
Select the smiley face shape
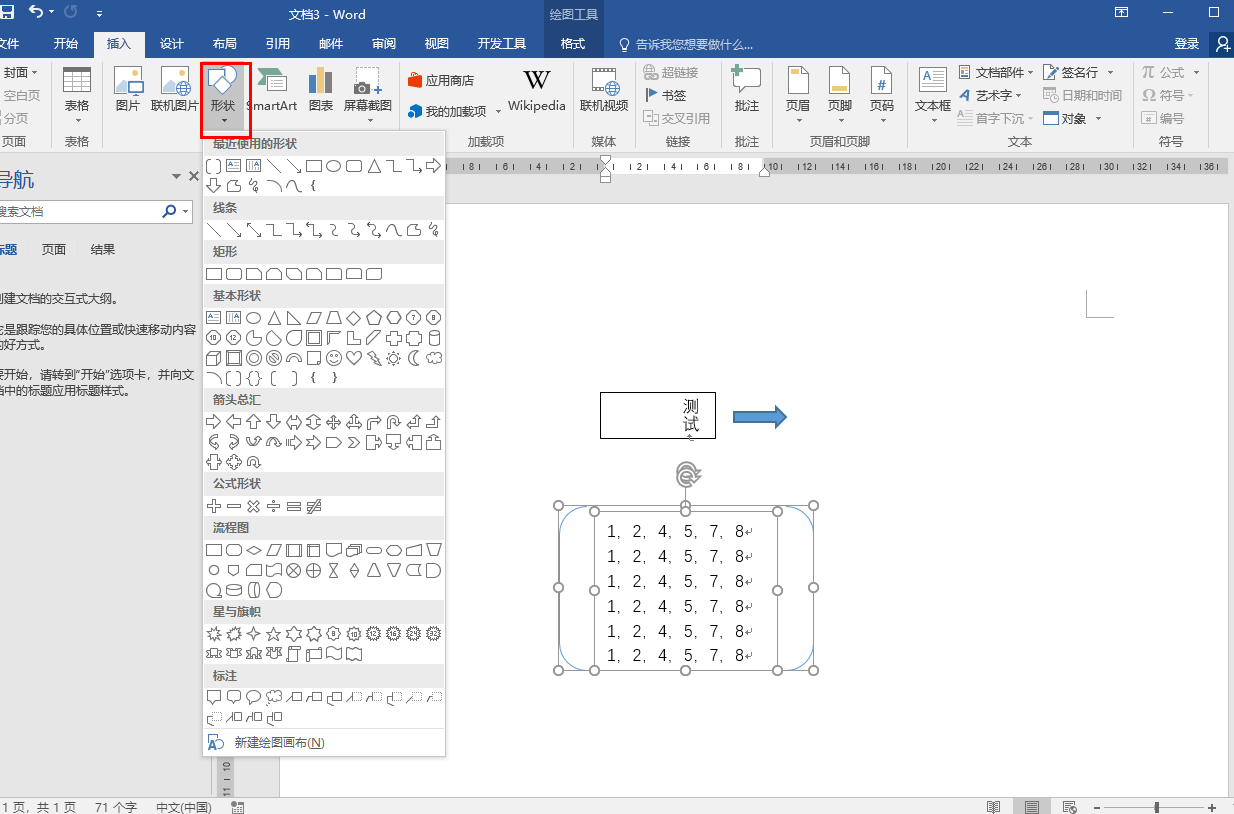click(x=334, y=358)
